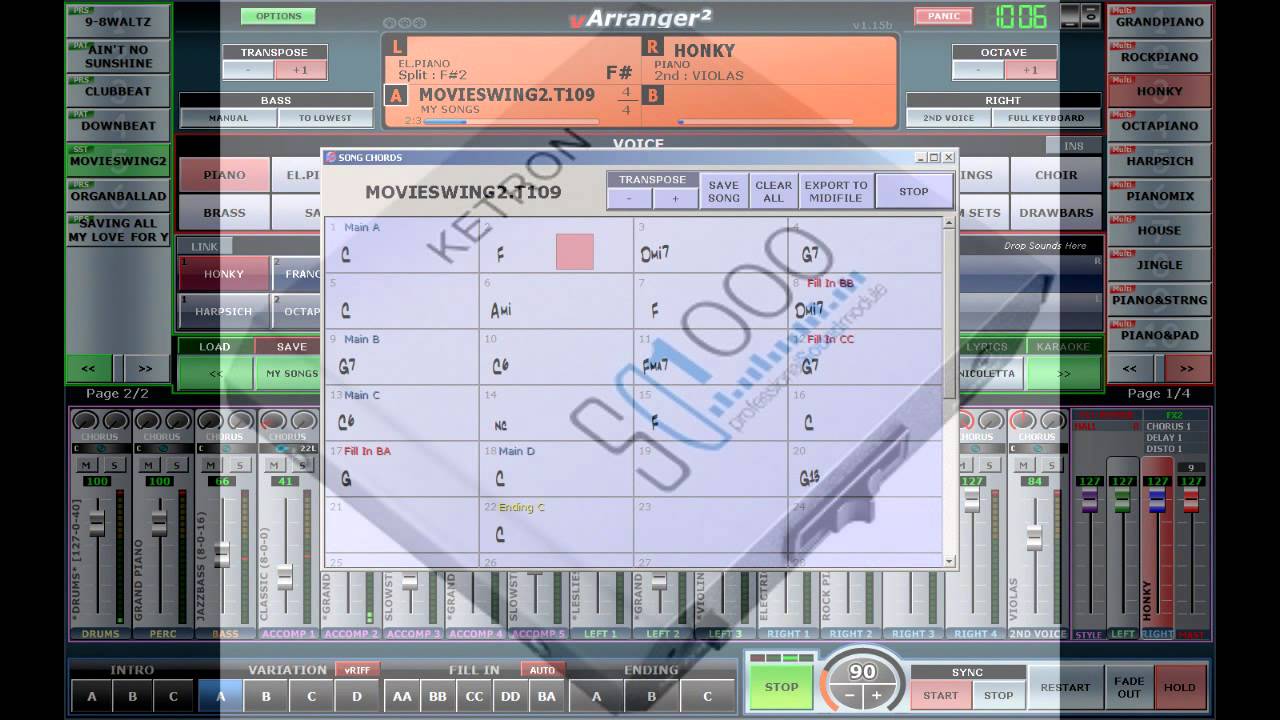1280x720 pixels.
Task: Mute the ACCOMP 1 channel
Action: tap(274, 465)
